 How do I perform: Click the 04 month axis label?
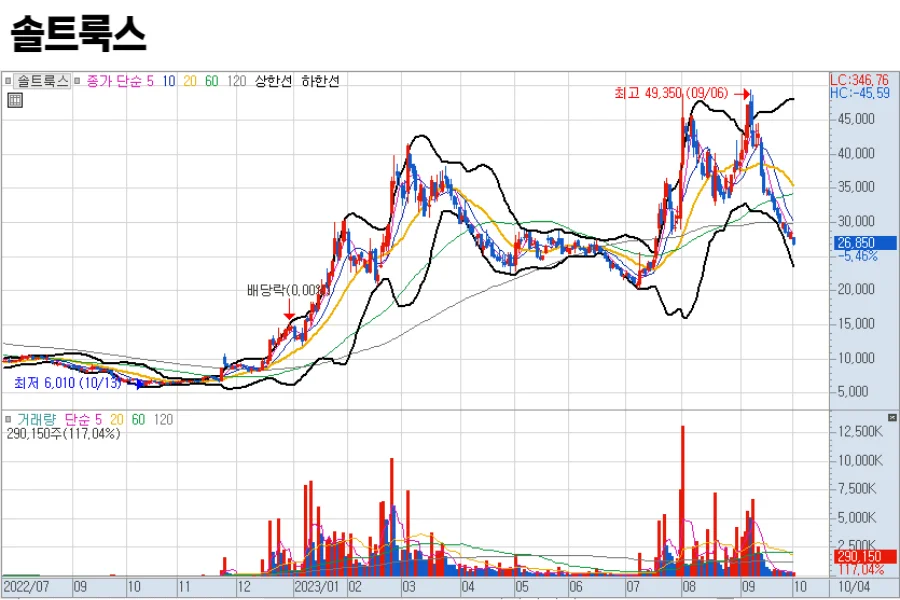point(468,587)
